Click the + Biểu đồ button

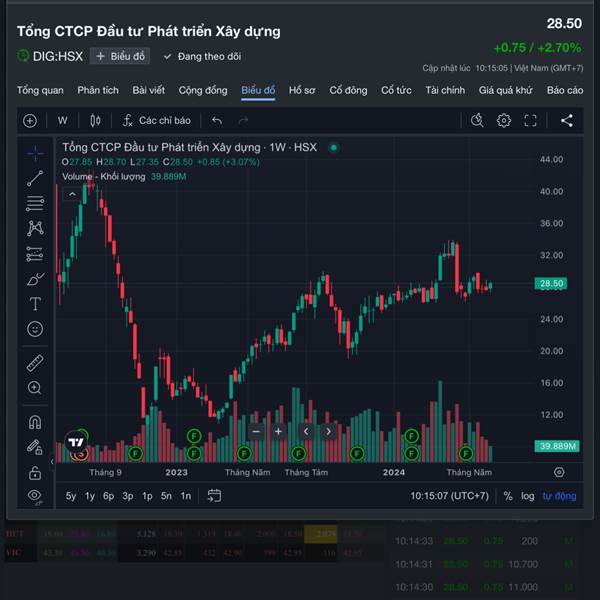pos(120,56)
